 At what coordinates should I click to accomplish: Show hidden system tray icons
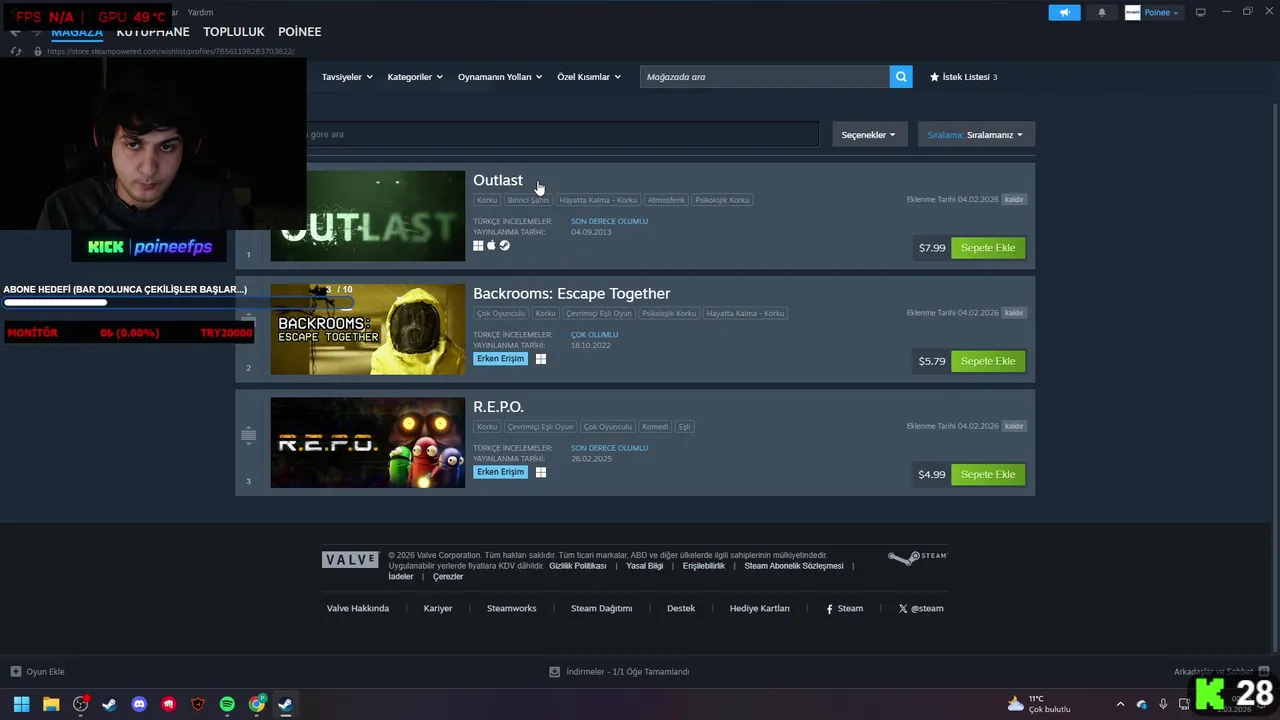click(1120, 704)
